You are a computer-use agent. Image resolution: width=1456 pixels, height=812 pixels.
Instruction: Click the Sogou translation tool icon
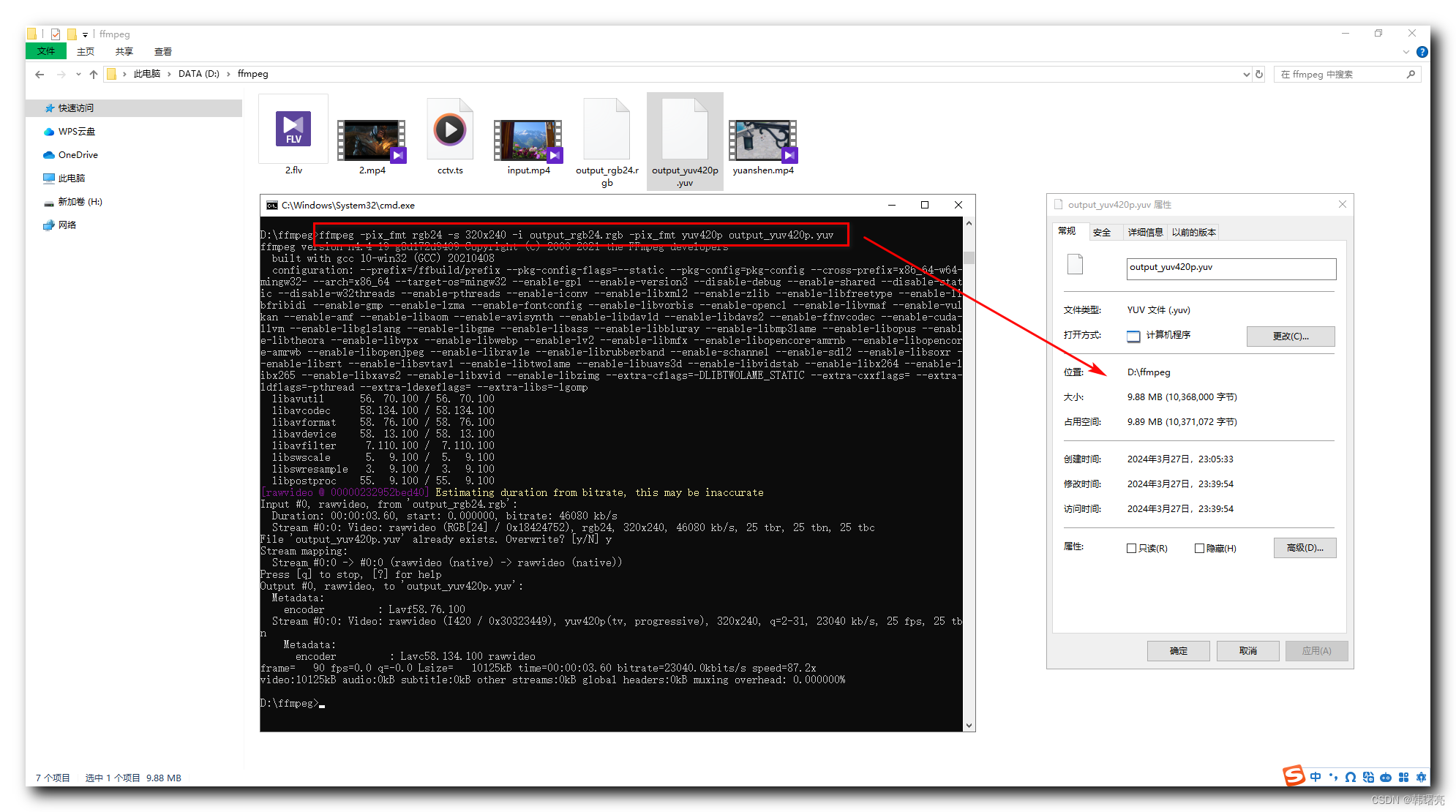(x=1368, y=777)
